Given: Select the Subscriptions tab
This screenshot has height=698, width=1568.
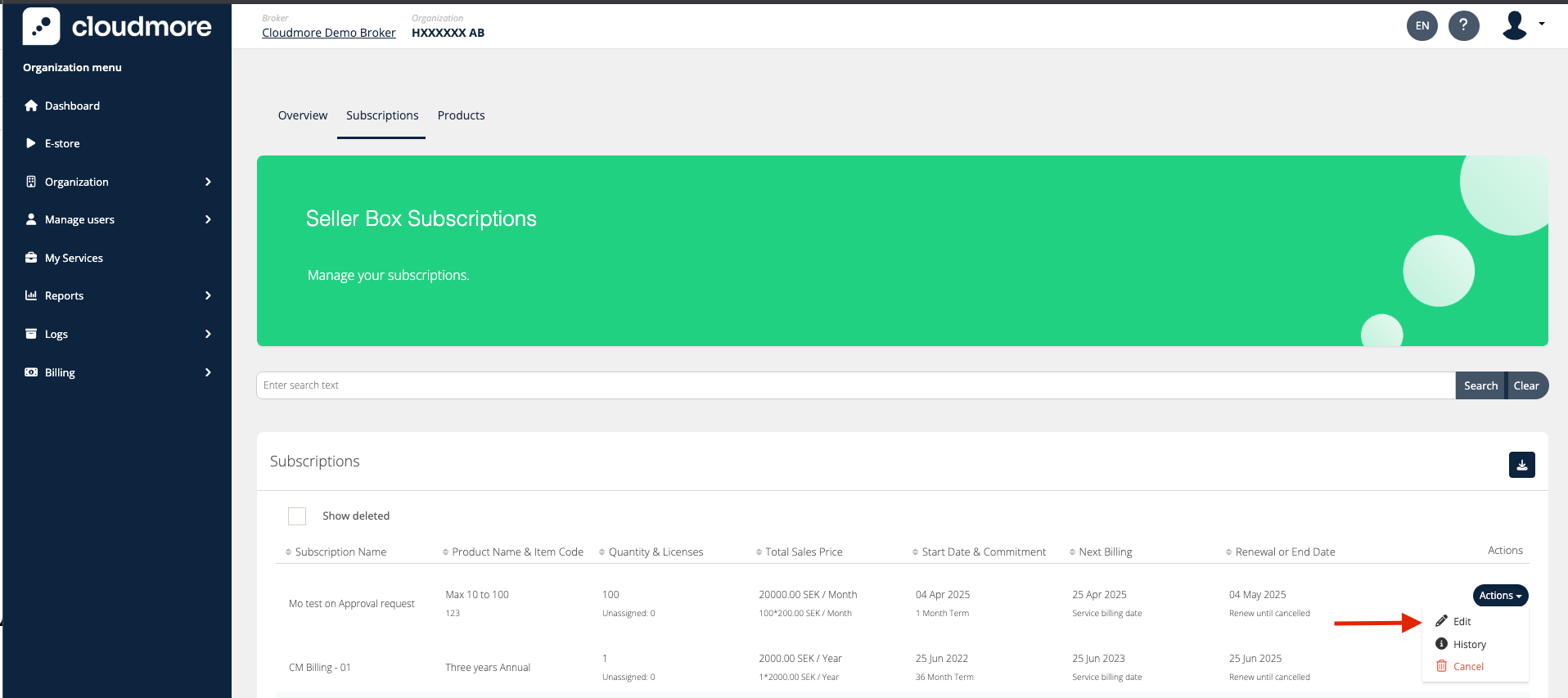Looking at the screenshot, I should click(382, 115).
